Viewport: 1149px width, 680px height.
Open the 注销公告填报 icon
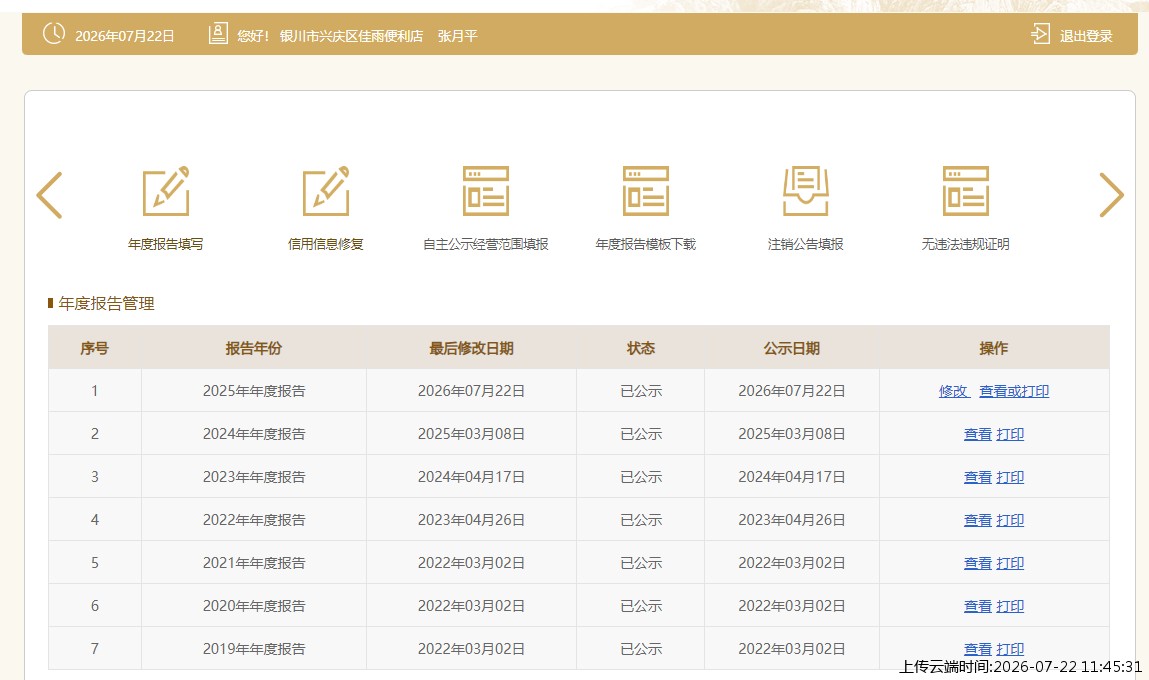pyautogui.click(x=805, y=191)
